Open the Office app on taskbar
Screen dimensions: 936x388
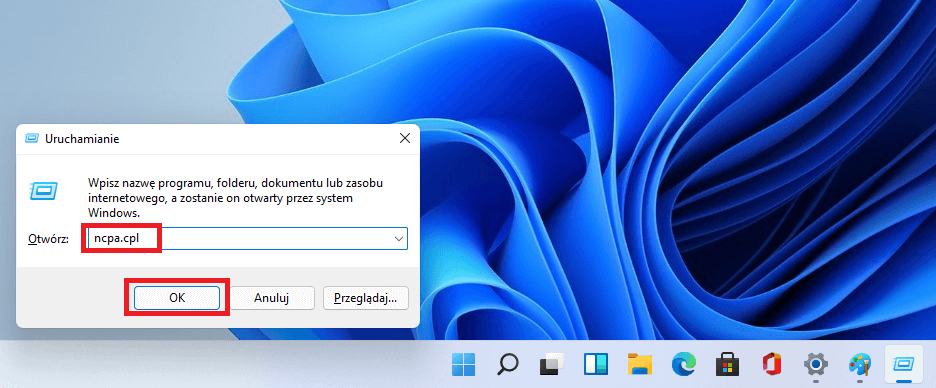[x=771, y=364]
